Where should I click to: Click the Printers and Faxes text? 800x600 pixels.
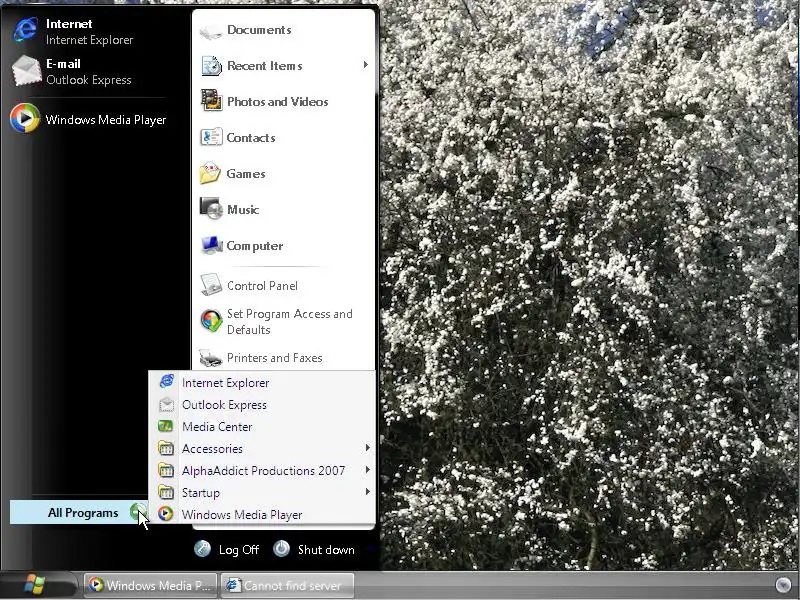click(274, 358)
